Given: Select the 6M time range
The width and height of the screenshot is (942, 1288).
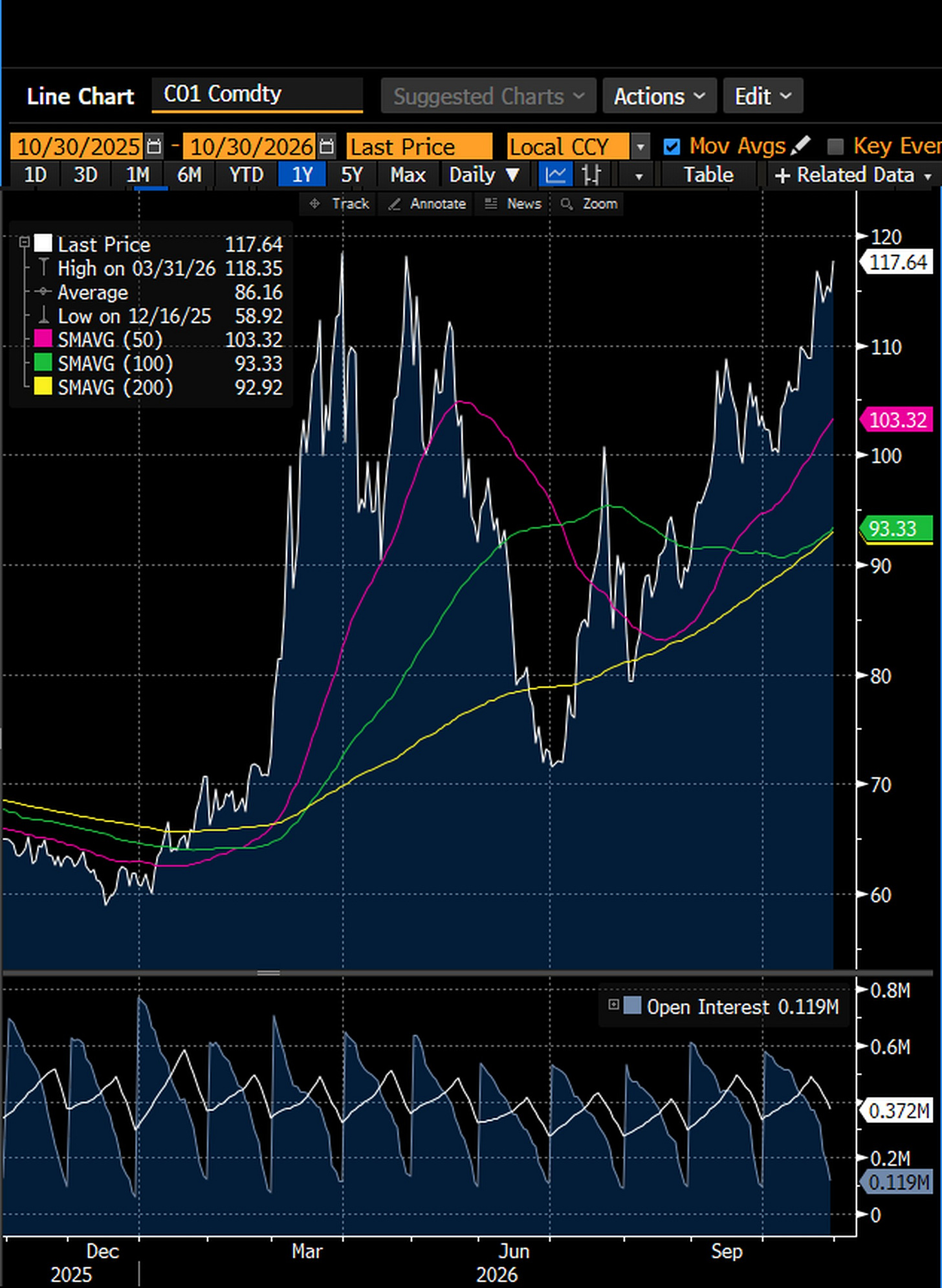Looking at the screenshot, I should pyautogui.click(x=189, y=175).
